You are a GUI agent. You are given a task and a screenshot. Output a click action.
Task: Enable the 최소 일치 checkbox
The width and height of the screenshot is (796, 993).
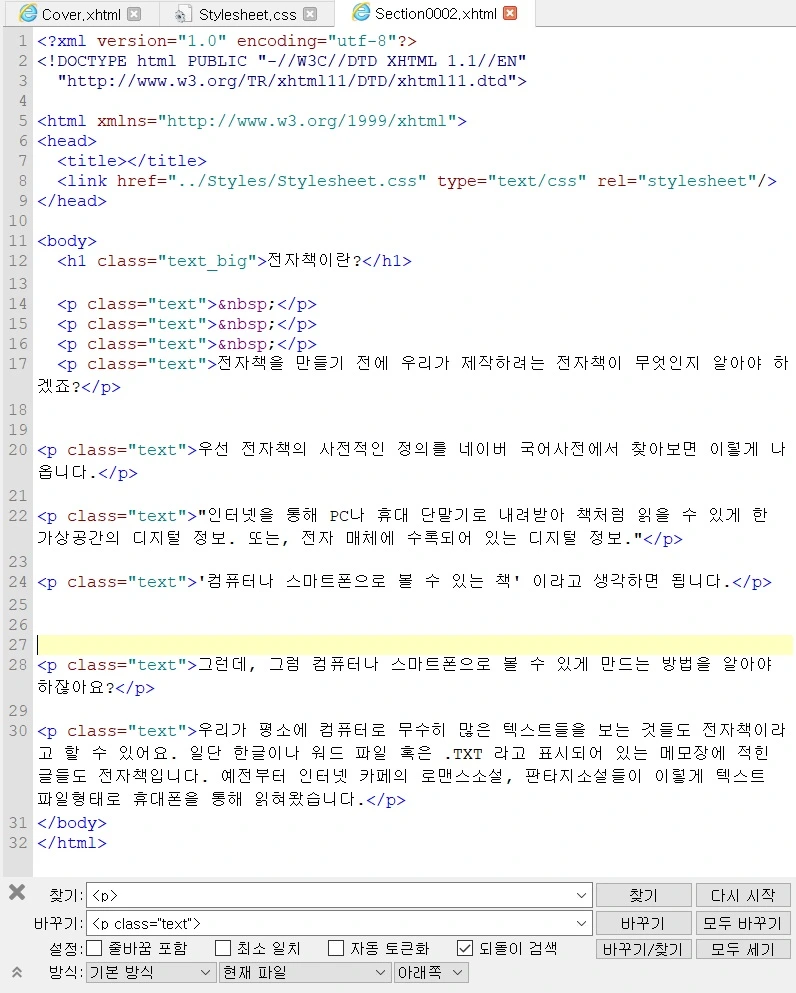pos(223,948)
